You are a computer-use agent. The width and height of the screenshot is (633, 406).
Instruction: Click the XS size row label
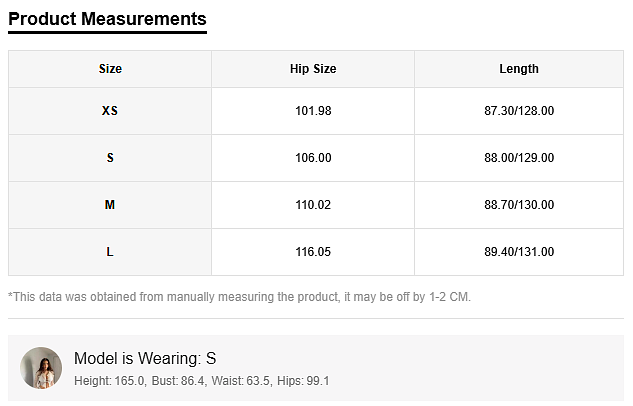coord(110,111)
